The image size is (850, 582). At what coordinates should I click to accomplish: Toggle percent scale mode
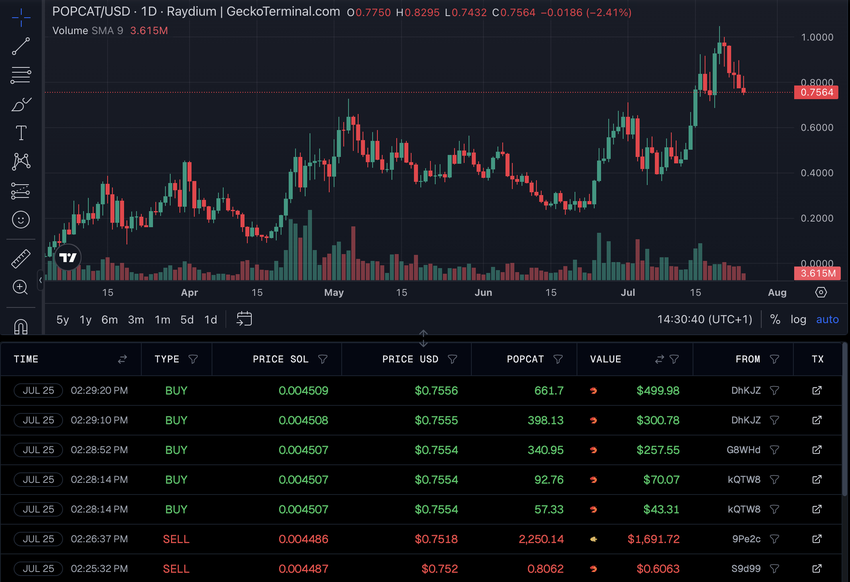(775, 320)
